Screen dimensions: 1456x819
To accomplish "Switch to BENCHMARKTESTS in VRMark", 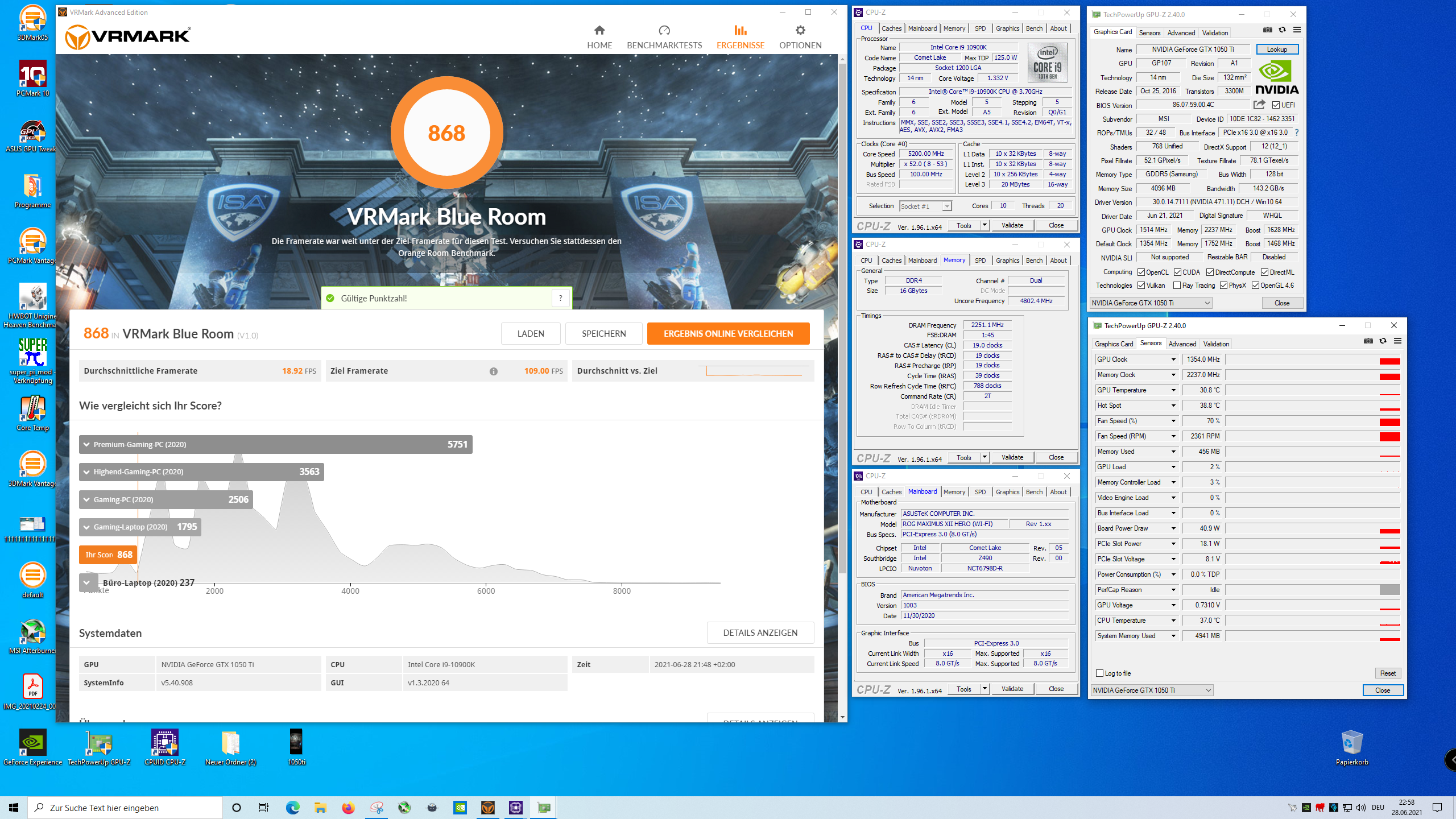I will (664, 37).
